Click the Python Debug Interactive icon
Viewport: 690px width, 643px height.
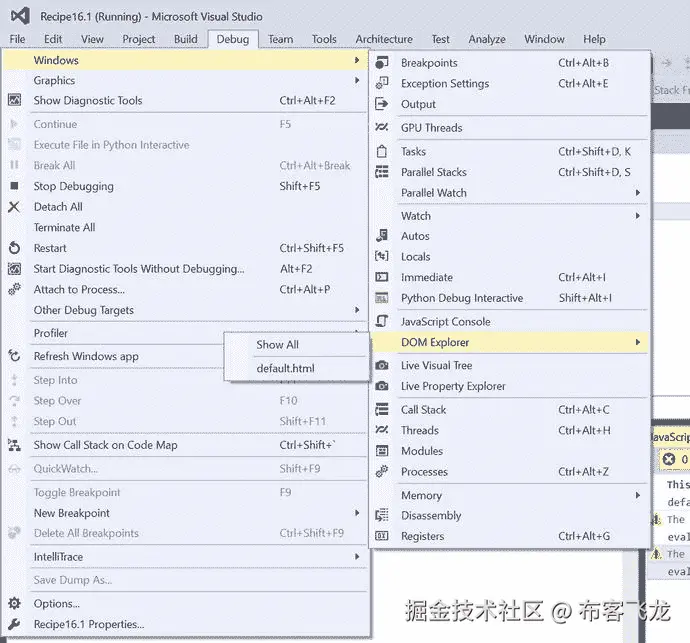(x=382, y=298)
